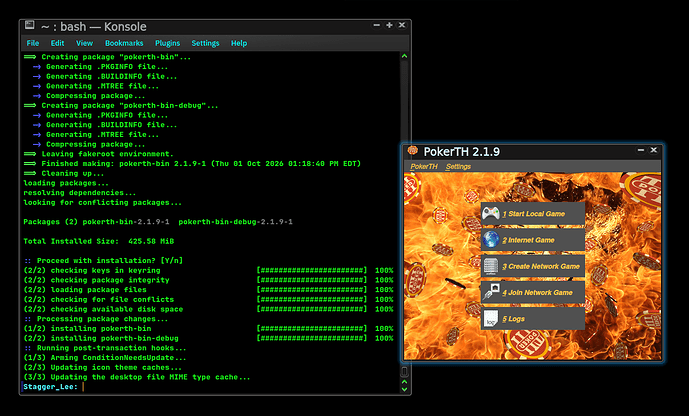689x416 pixels.
Task: Open the Bookmarks menu in Konsole
Action: [124, 43]
